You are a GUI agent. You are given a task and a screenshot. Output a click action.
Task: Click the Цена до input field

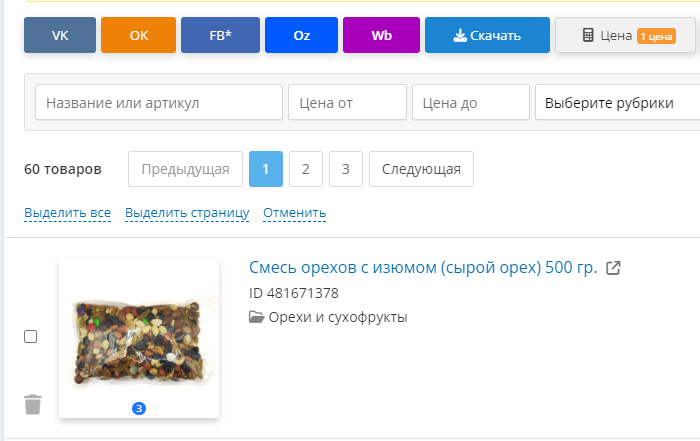[x=471, y=102]
